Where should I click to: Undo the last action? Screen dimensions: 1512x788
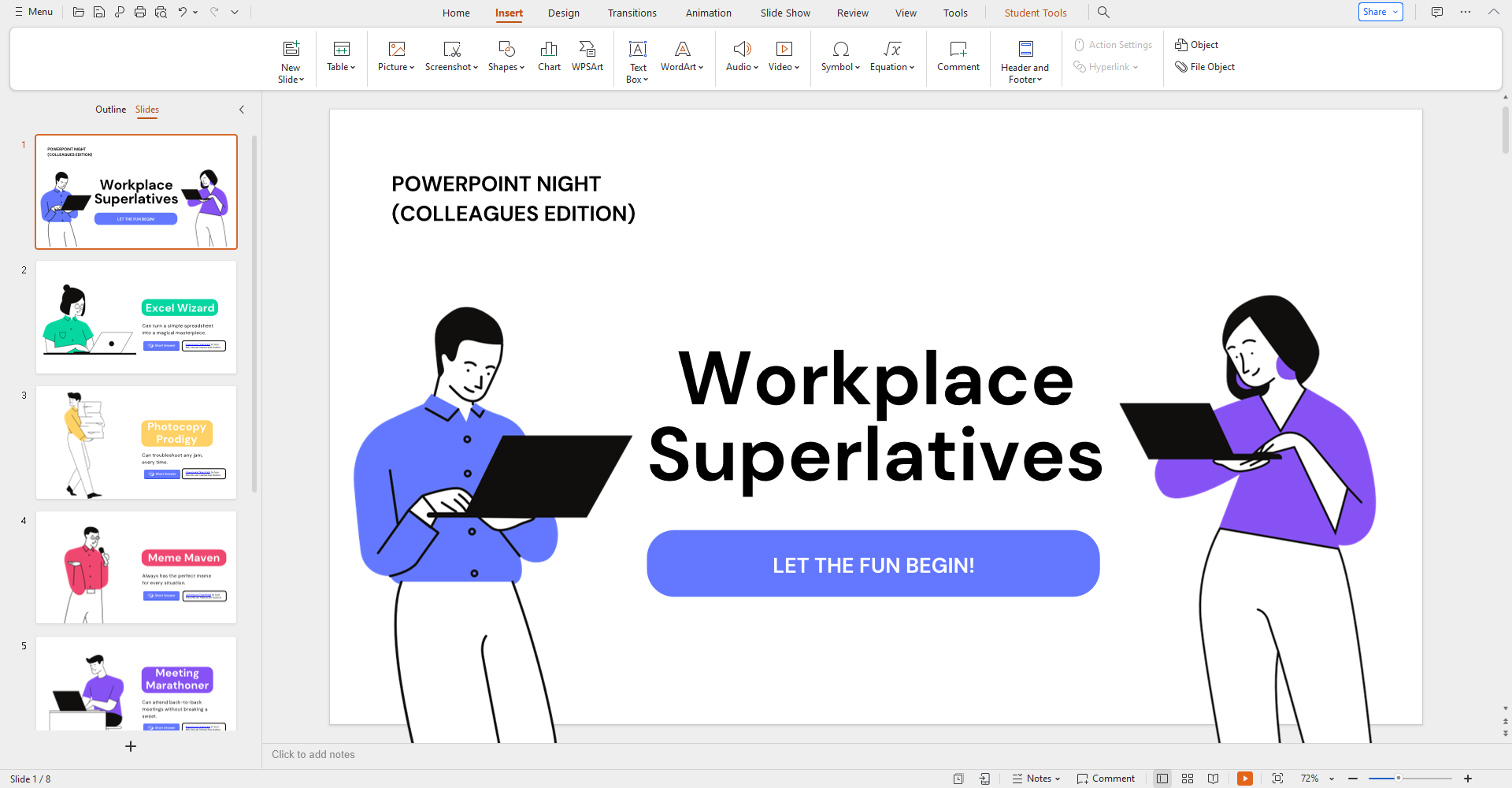(x=182, y=13)
